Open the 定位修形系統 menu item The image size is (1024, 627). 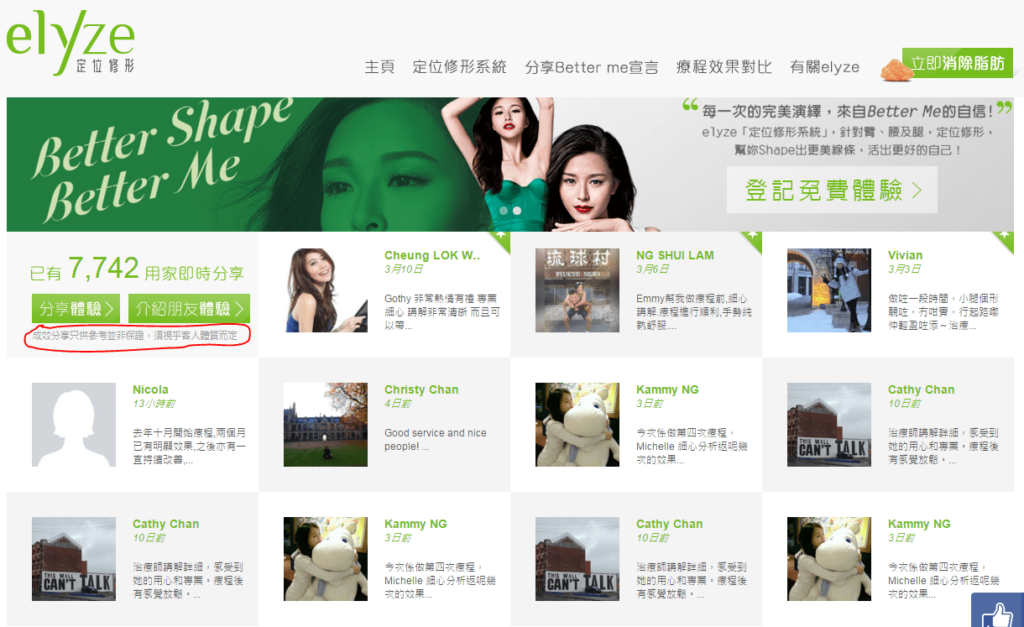click(x=459, y=67)
